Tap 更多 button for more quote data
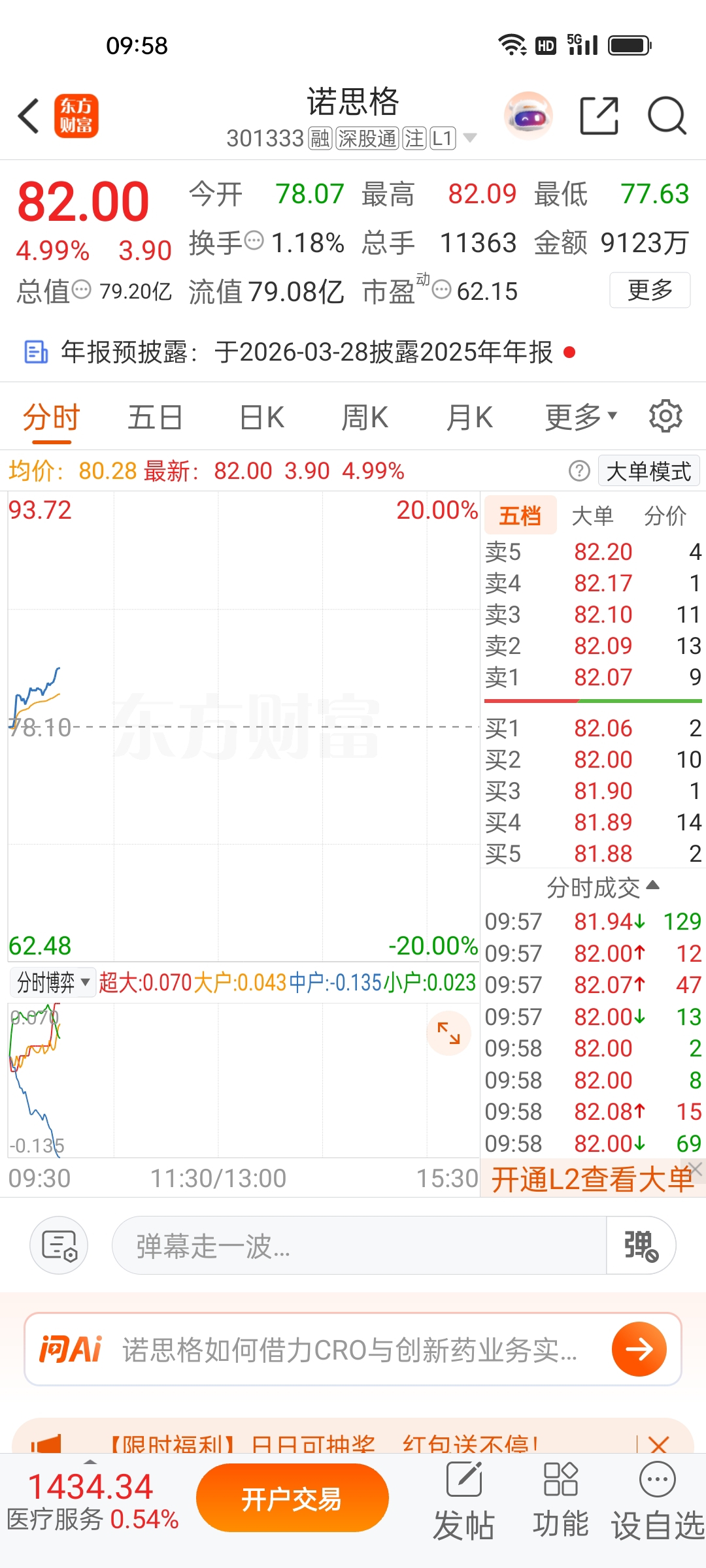This screenshot has width=706, height=1568. click(650, 290)
